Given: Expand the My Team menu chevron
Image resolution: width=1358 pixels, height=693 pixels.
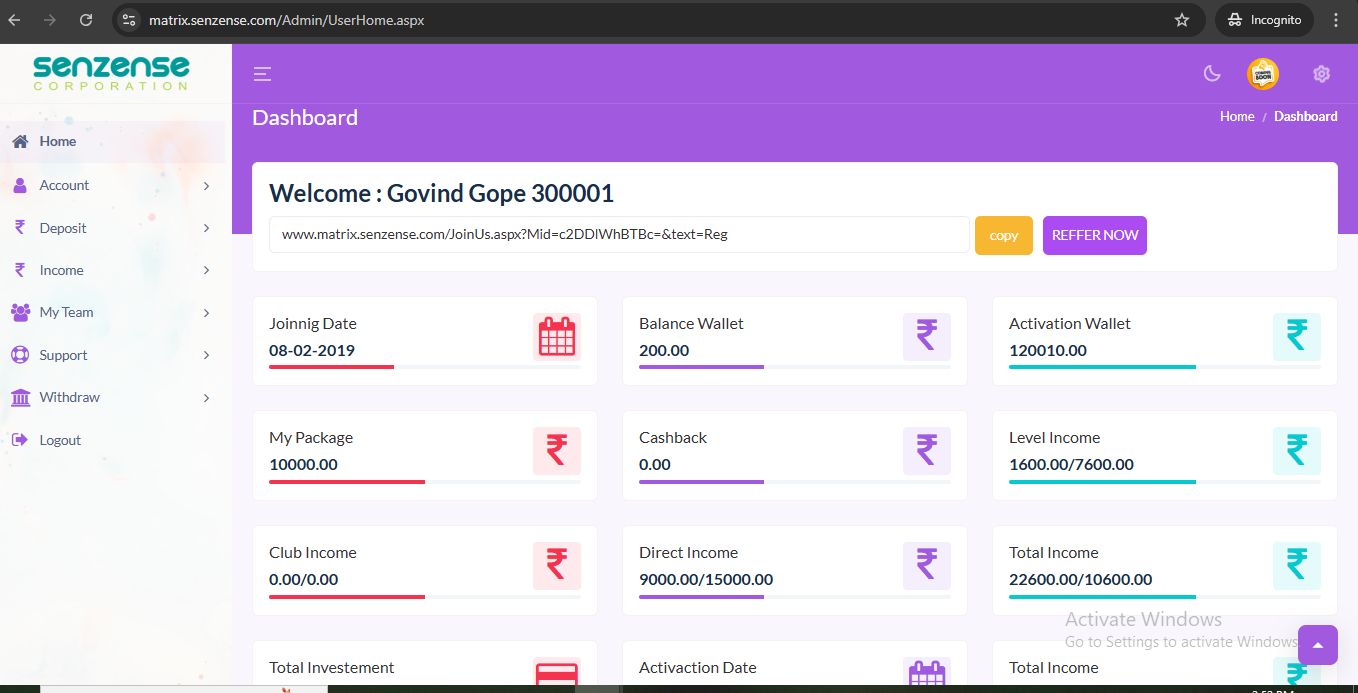Looking at the screenshot, I should tap(206, 313).
